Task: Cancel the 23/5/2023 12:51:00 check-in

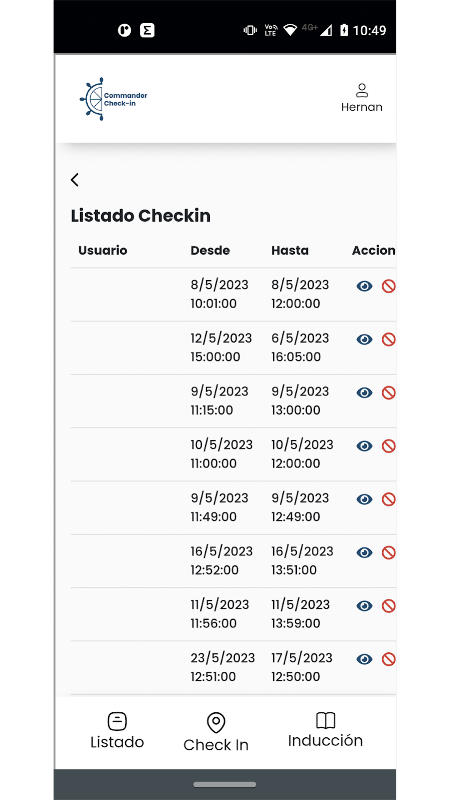Action: 389,659
